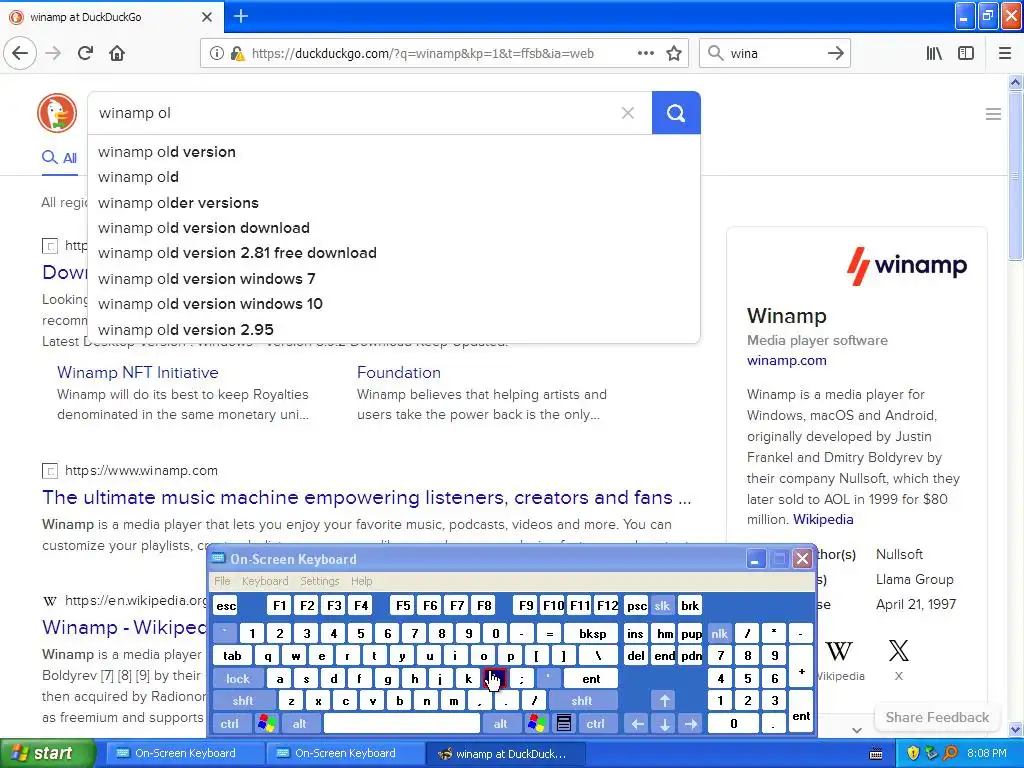This screenshot has height=768, width=1024.
Task: Select suggestion "winamp old version 2.95"
Action: point(394,330)
